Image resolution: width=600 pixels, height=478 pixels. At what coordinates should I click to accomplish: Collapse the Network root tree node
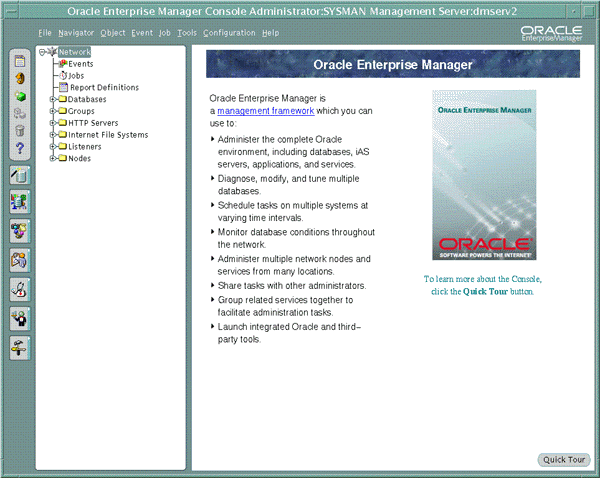pyautogui.click(x=42, y=52)
